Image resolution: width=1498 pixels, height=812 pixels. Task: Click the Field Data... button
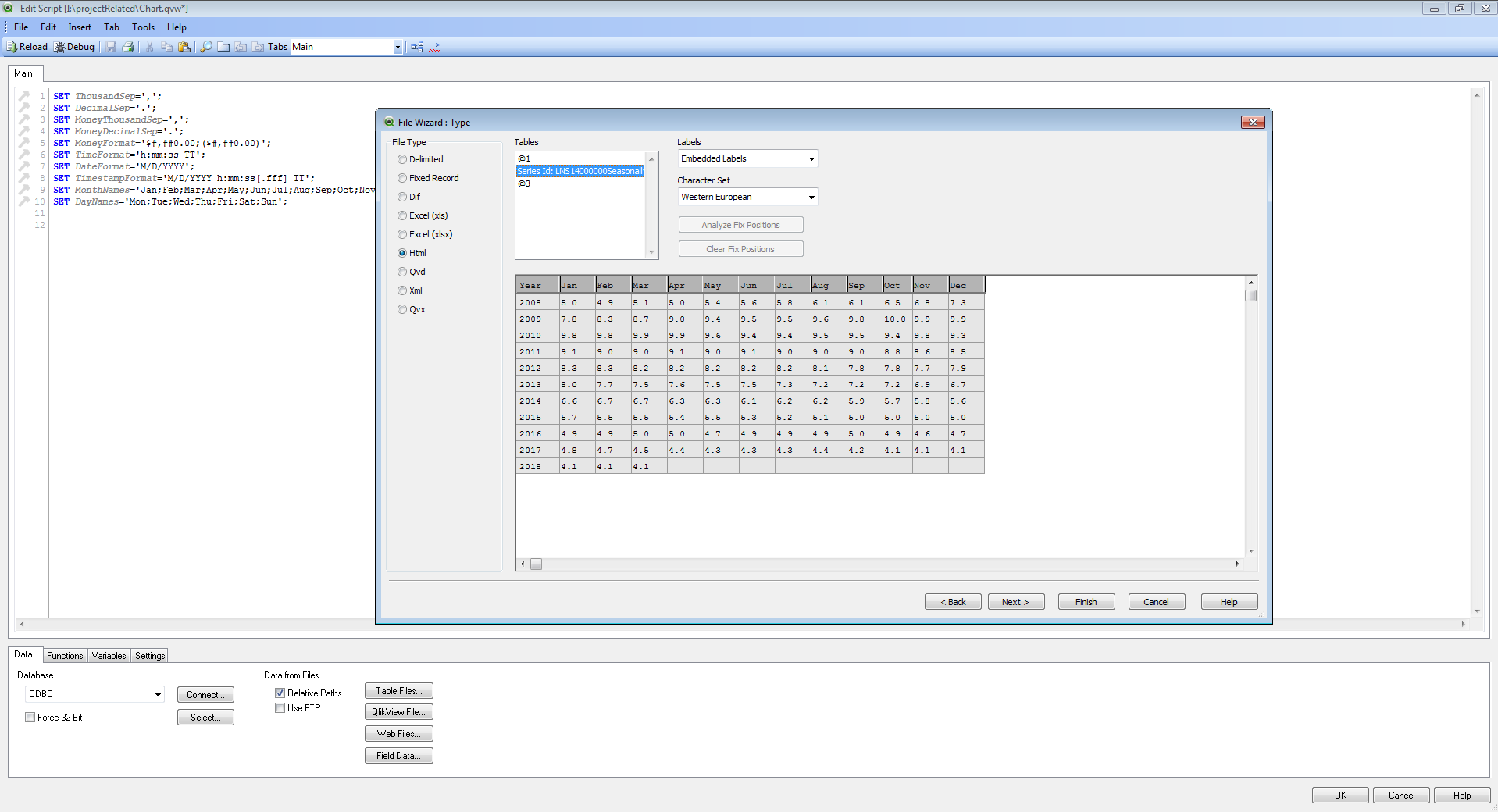point(399,756)
